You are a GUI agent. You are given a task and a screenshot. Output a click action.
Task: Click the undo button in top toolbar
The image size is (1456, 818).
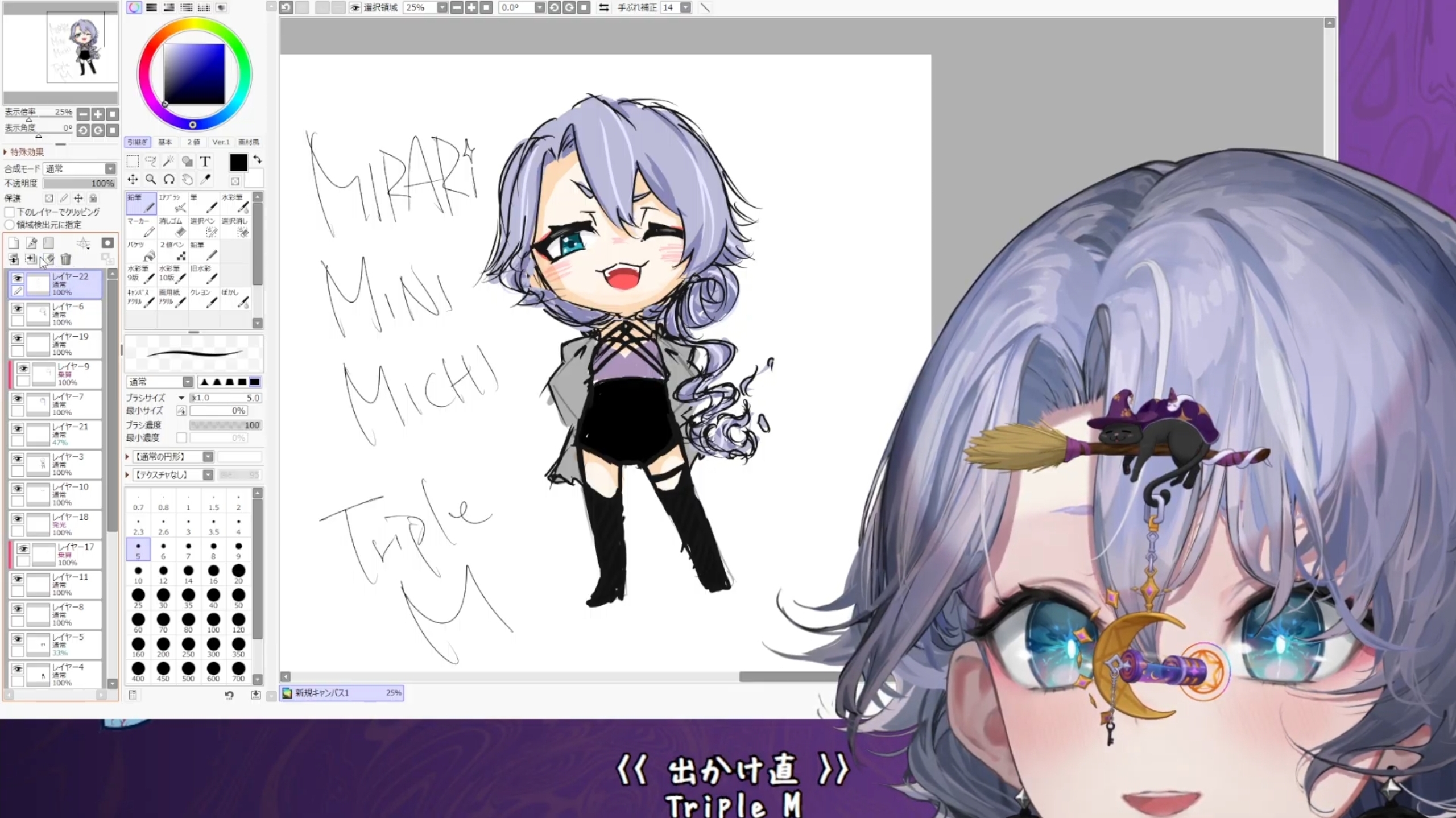286,7
